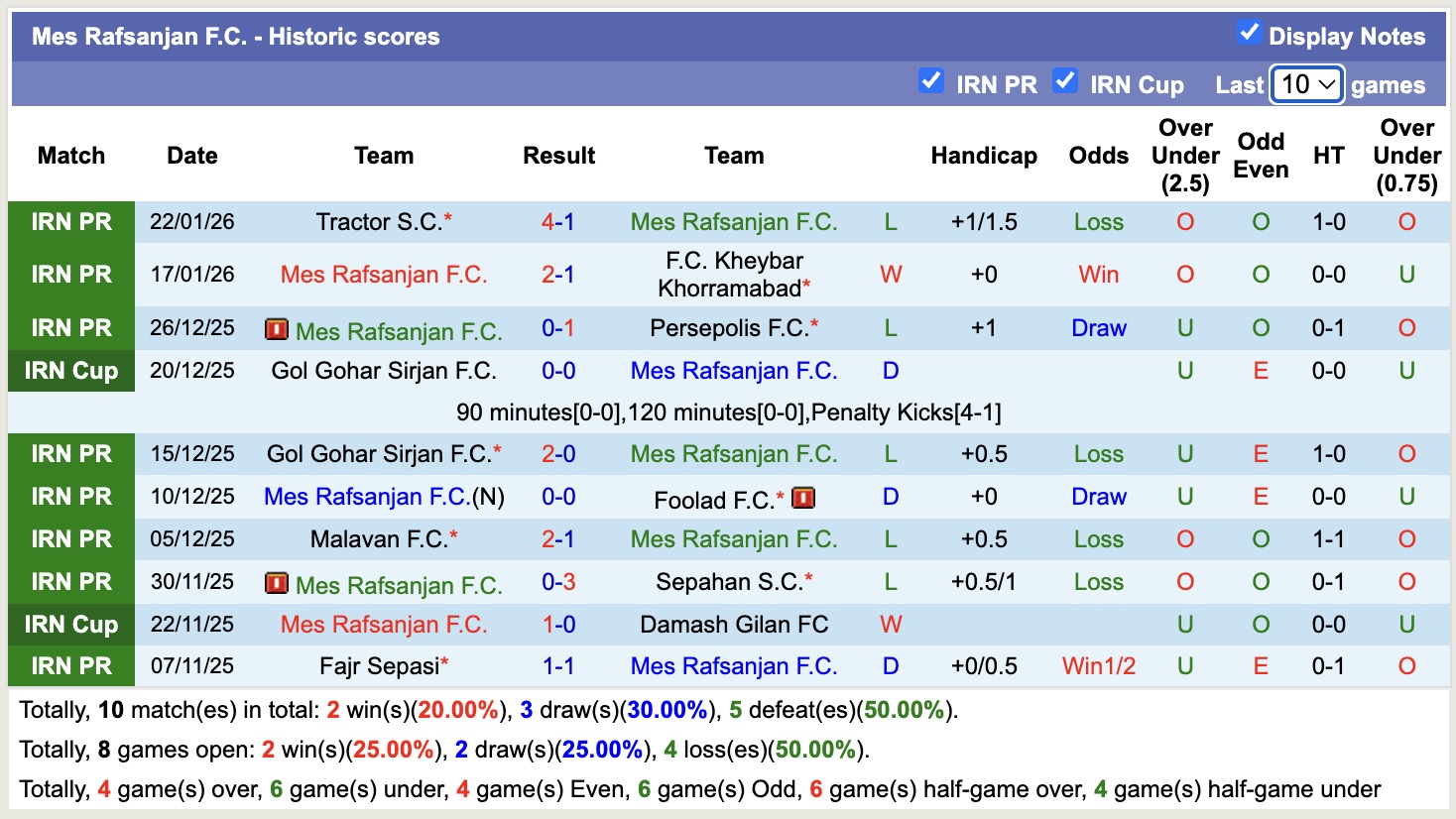This screenshot has width=1456, height=819.
Task: Open Malavan F.C. team page
Action: tap(378, 539)
